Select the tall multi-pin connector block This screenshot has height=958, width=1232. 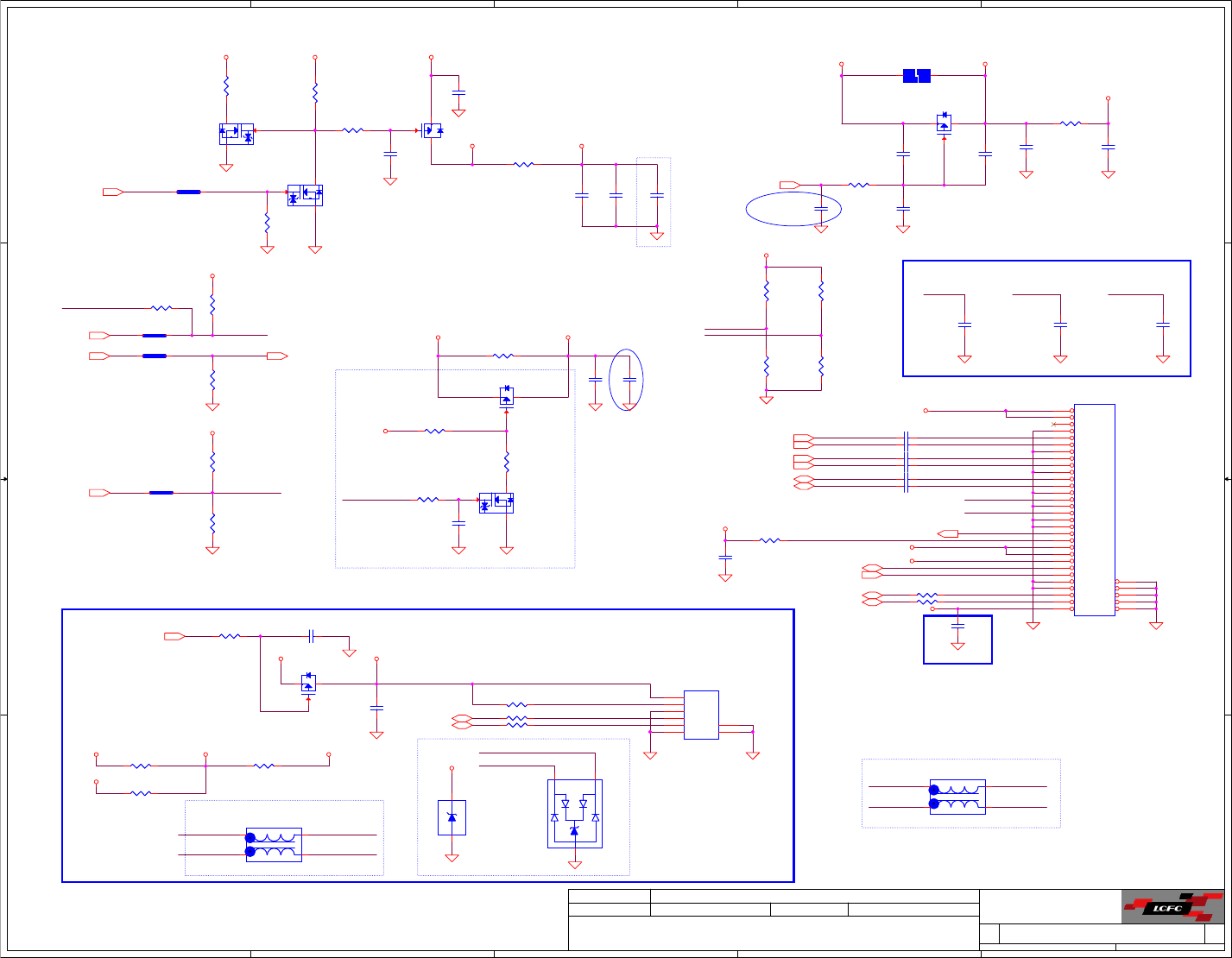[x=1094, y=510]
